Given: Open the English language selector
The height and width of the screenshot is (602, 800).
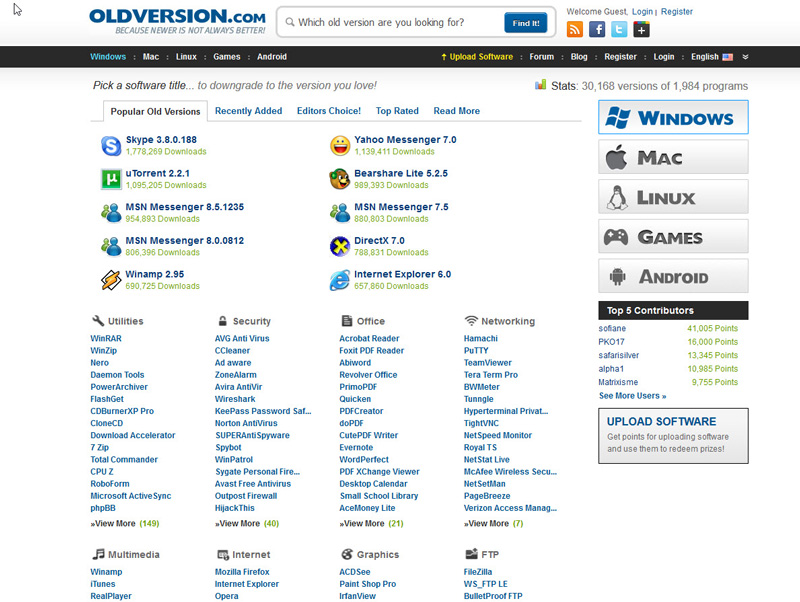Looking at the screenshot, I should 712,57.
